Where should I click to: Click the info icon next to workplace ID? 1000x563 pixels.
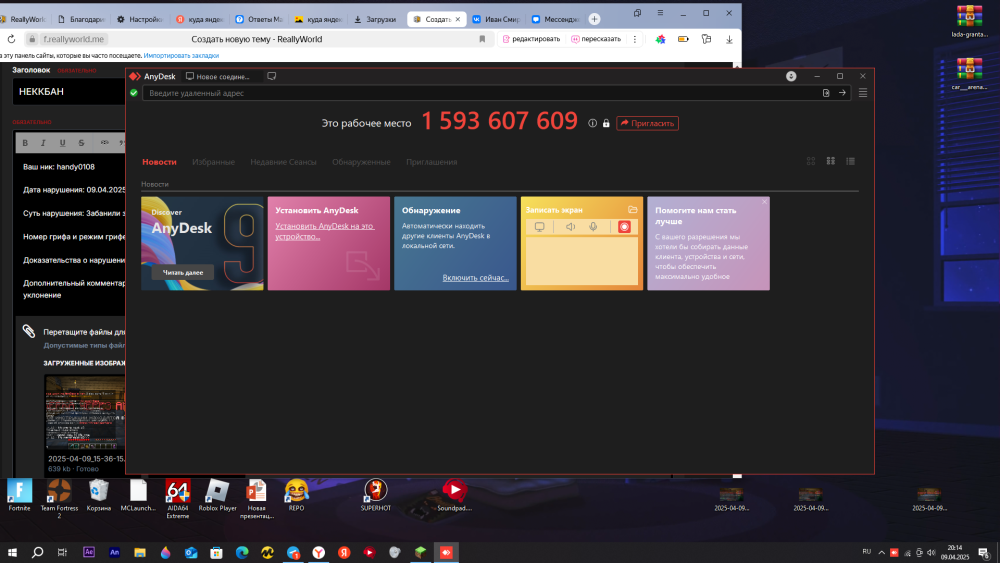[592, 123]
